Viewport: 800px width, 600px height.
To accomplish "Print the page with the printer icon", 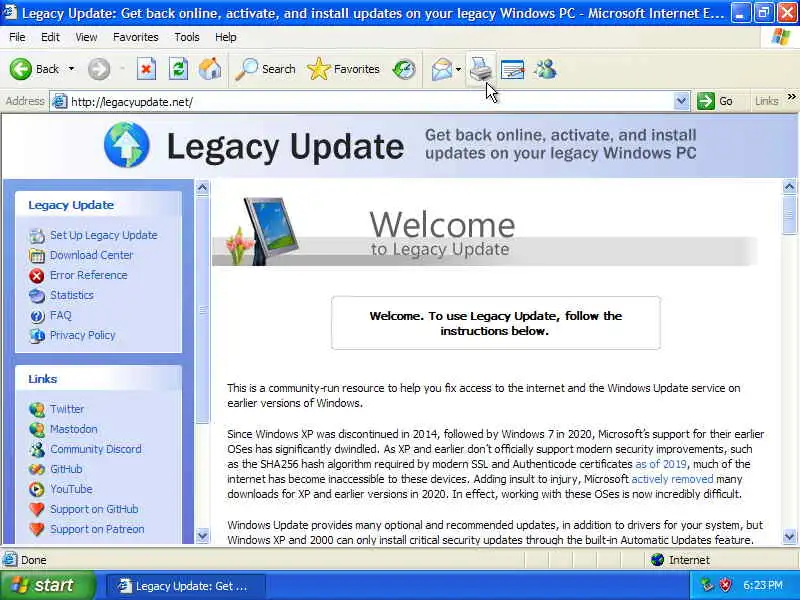I will pos(481,69).
